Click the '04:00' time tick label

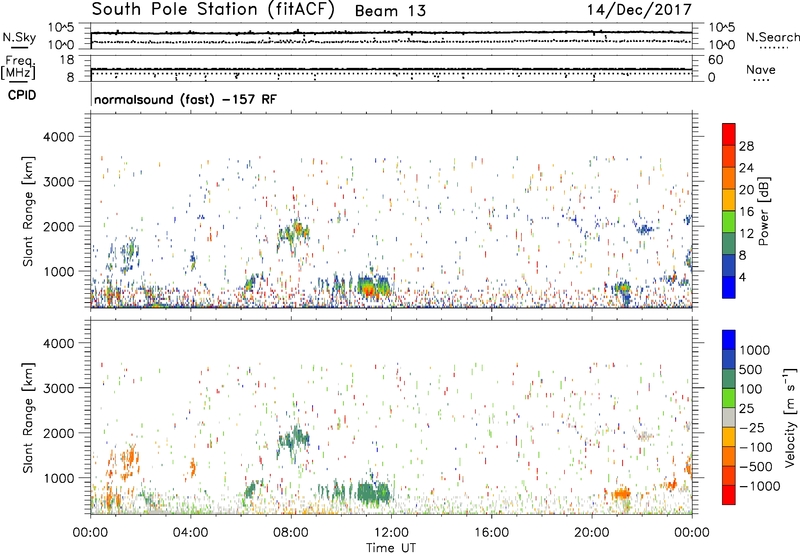tap(190, 533)
